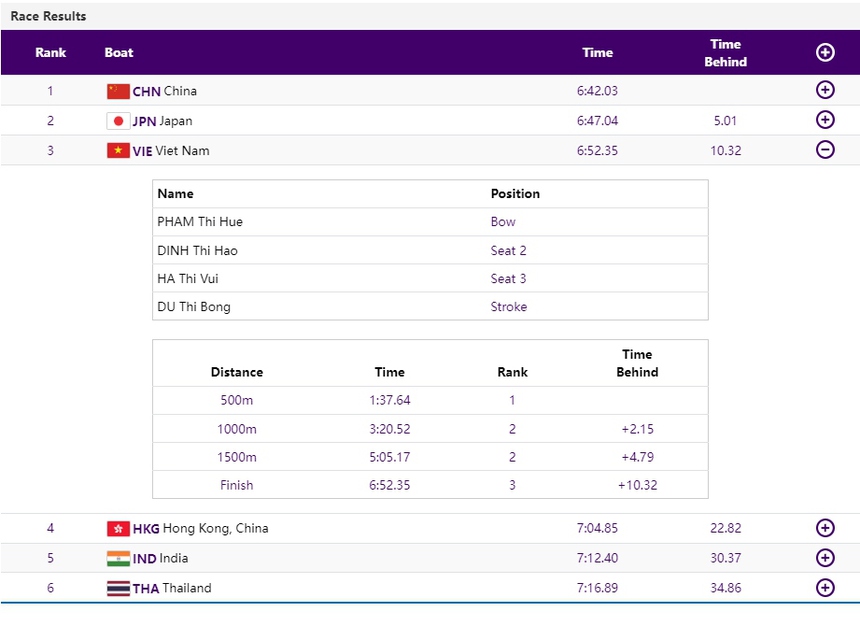Click the Hong Kong flag icon

pyautogui.click(x=117, y=528)
